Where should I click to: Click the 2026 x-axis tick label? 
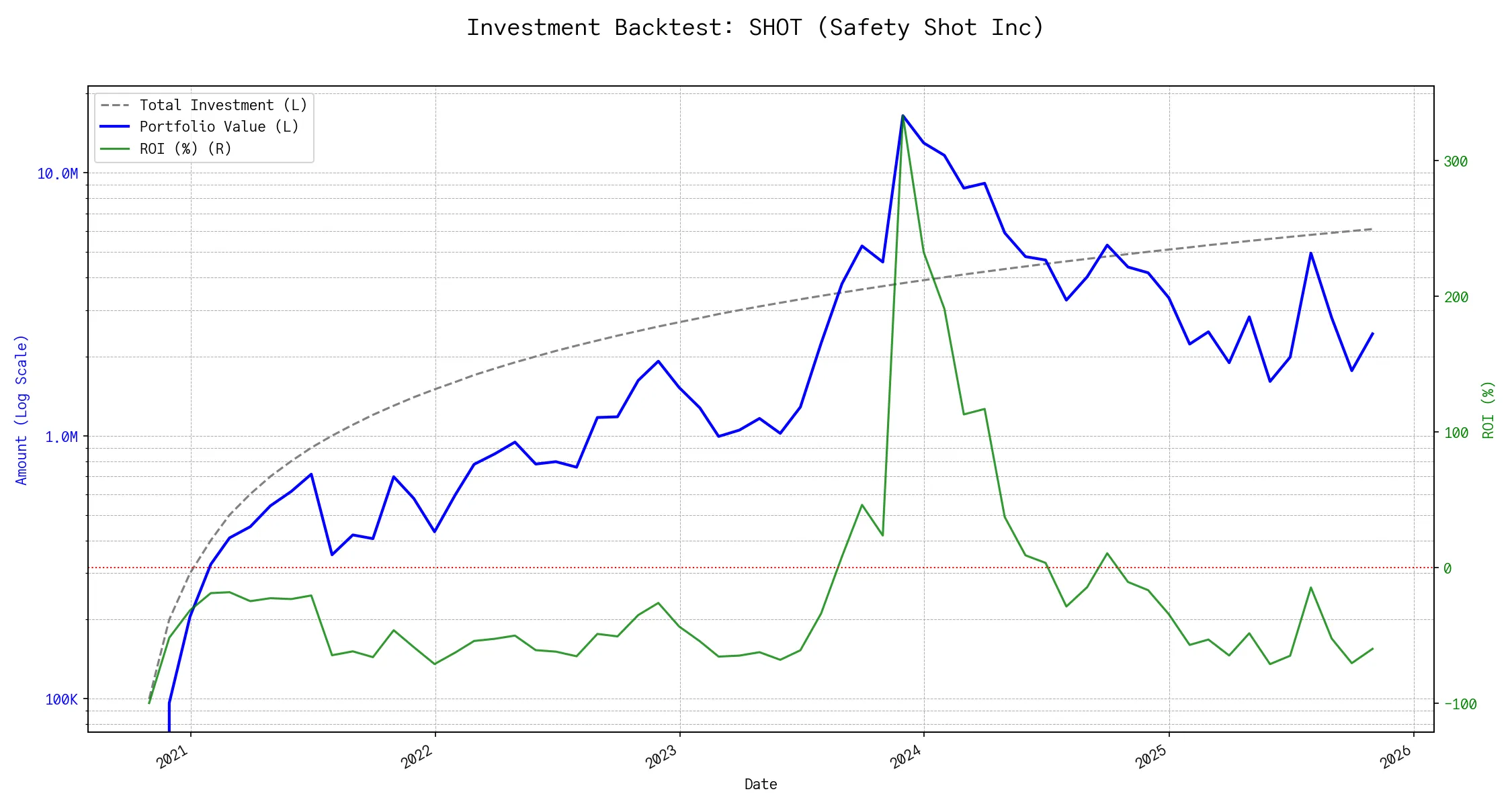[x=1396, y=757]
